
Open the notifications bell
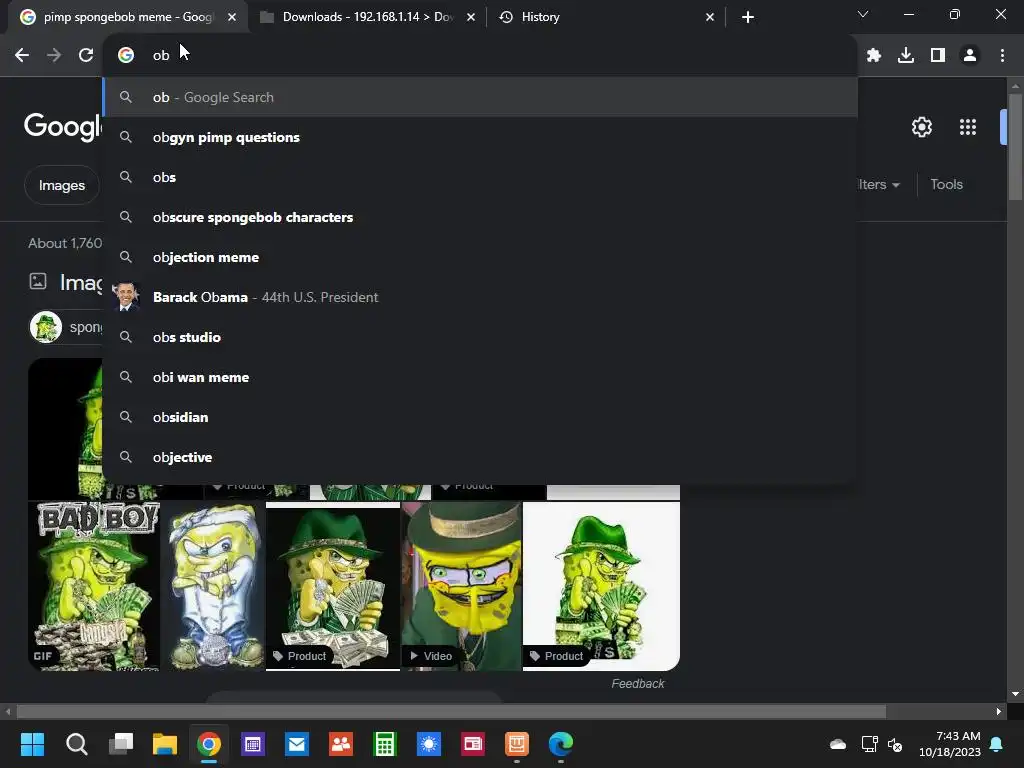997,744
